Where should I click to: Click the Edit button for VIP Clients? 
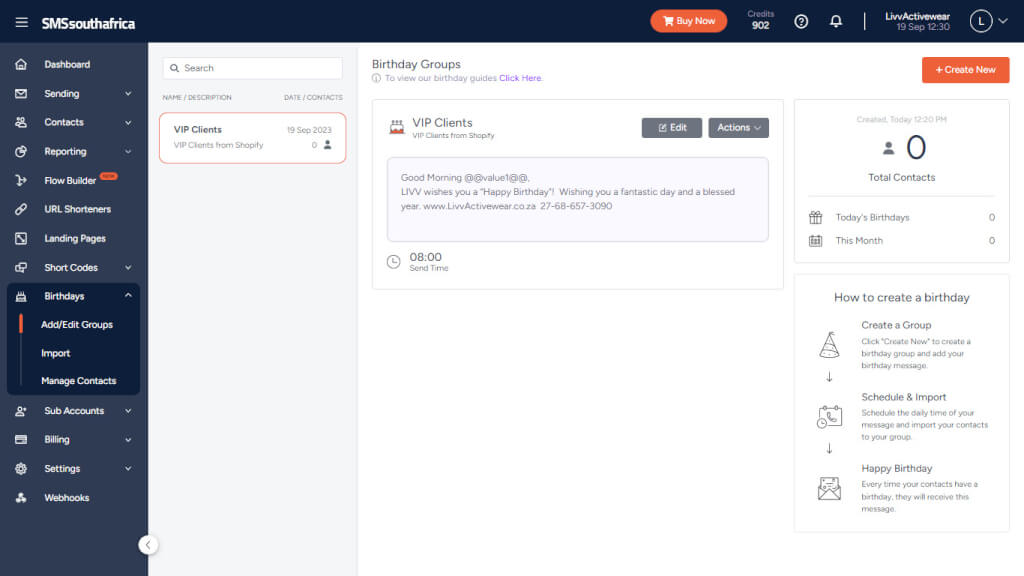click(671, 128)
